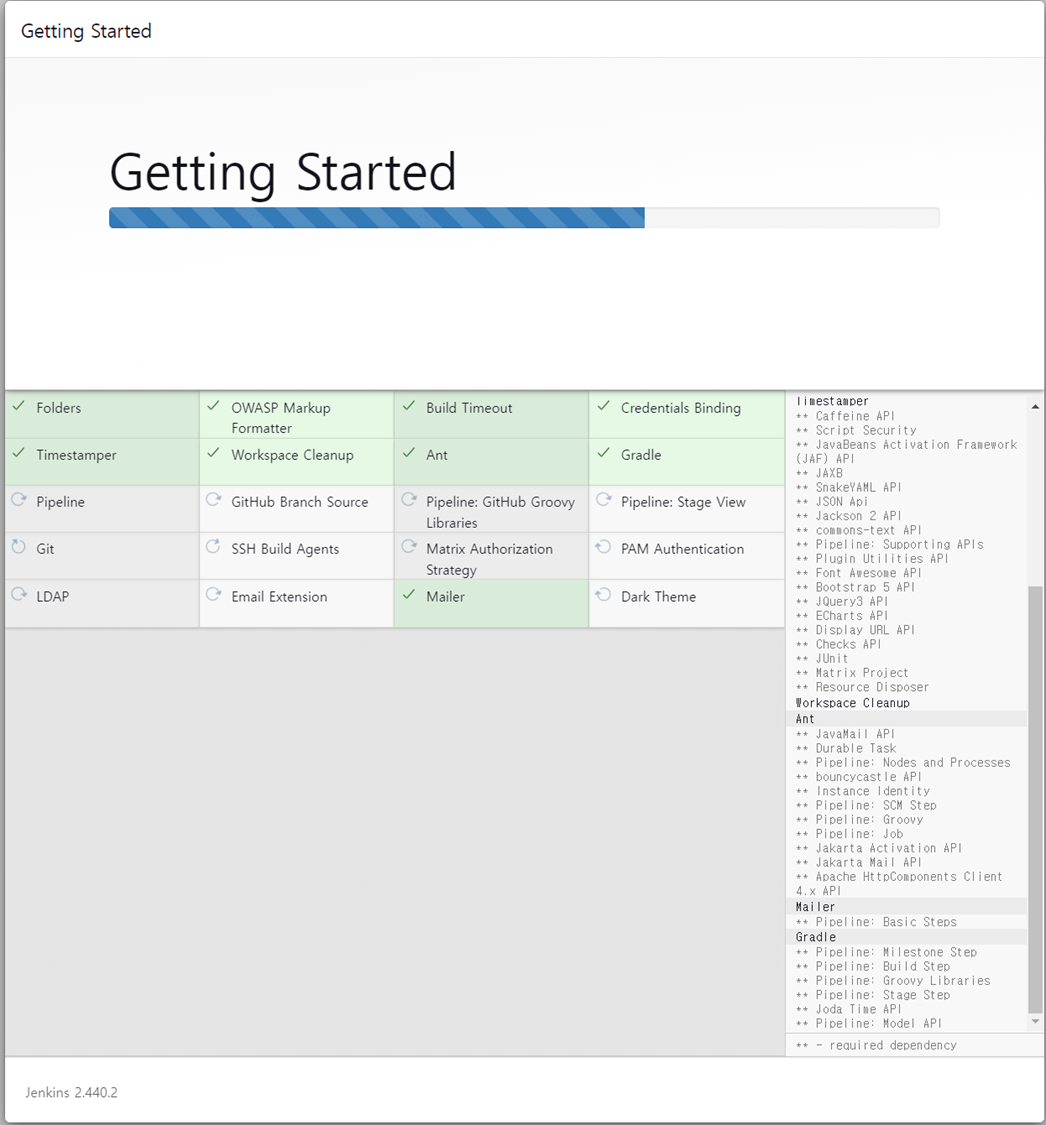Click the LDAP plugin label
Image resolution: width=1046 pixels, height=1125 pixels.
pyautogui.click(x=53, y=597)
